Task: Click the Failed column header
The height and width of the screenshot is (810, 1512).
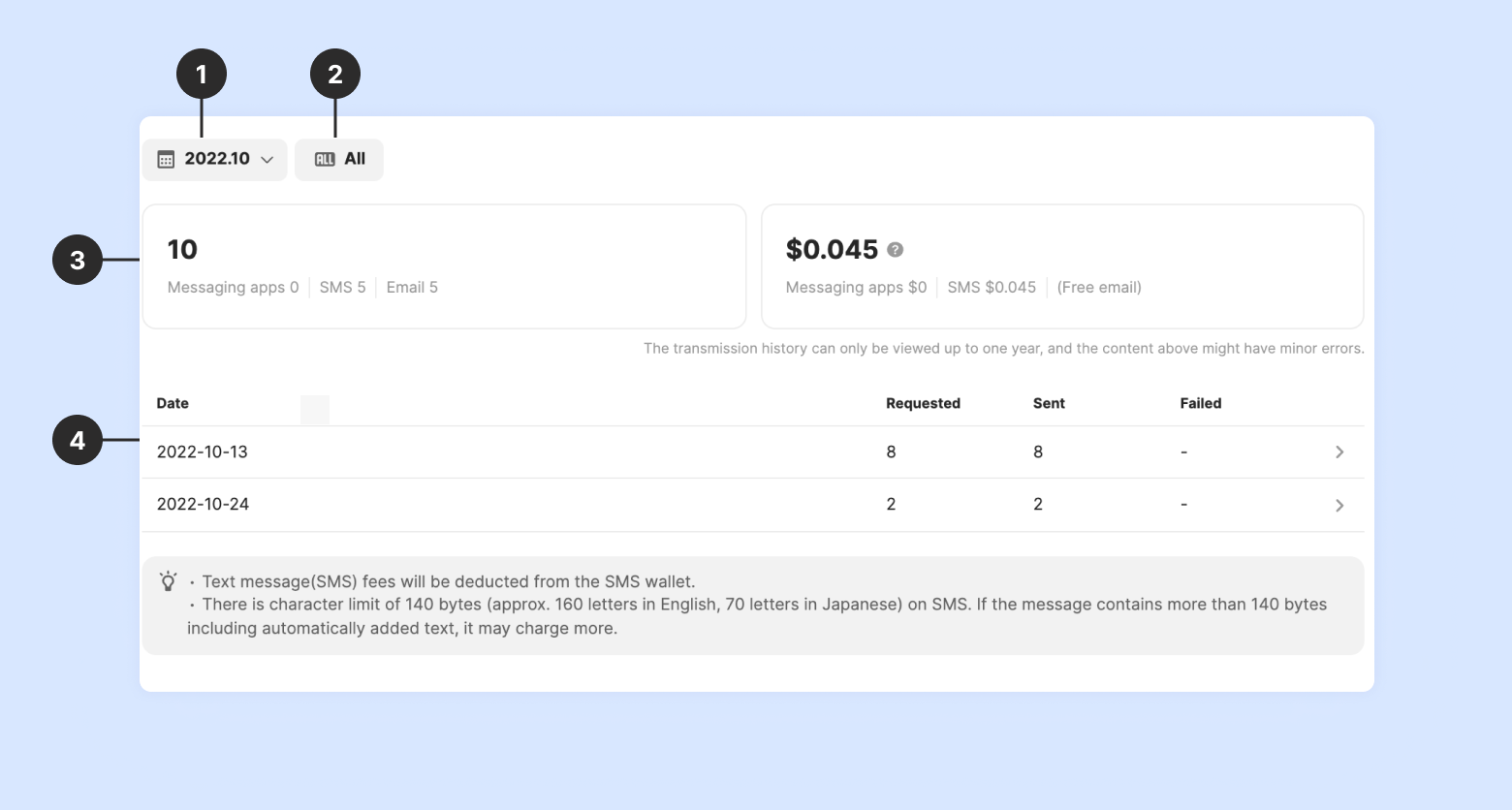Action: pos(1200,403)
